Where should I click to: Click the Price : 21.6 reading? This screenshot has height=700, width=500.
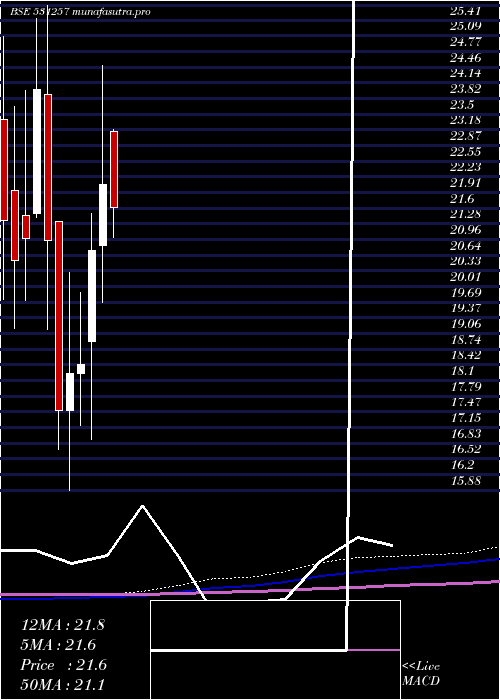coord(63,665)
